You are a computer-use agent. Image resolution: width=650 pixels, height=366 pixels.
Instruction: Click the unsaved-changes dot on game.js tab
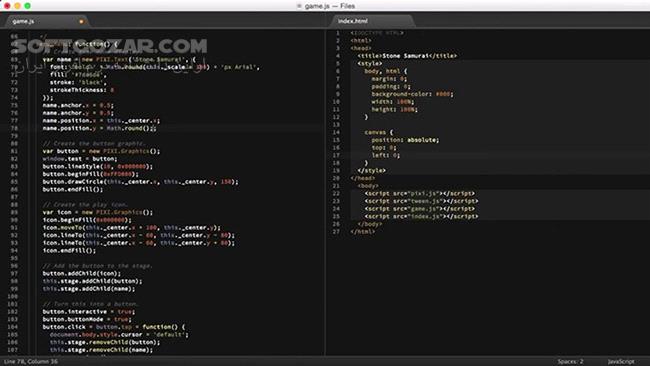81,22
